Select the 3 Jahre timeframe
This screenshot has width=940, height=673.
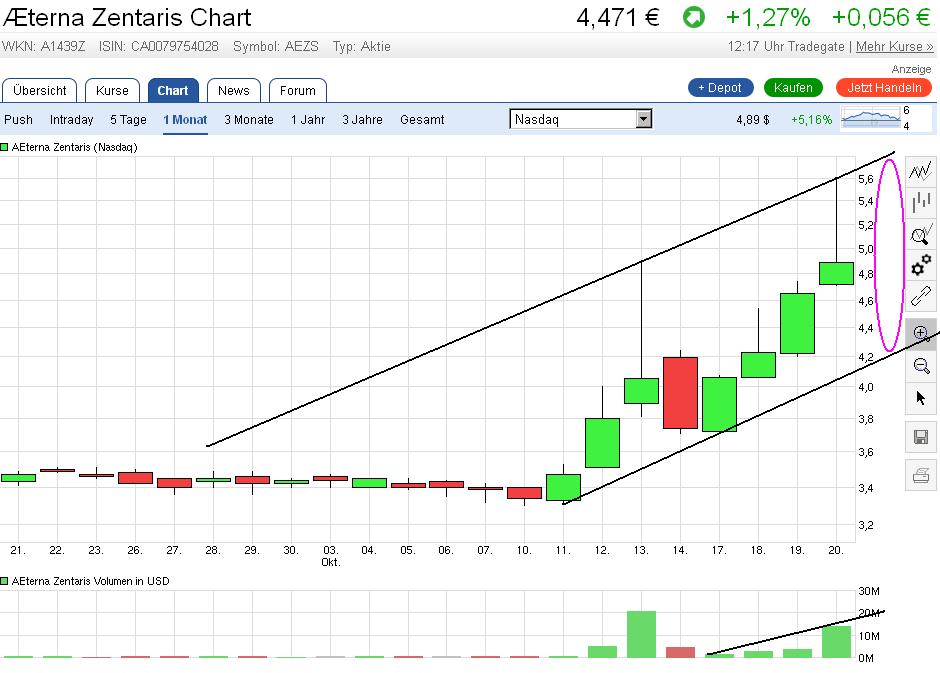click(362, 120)
